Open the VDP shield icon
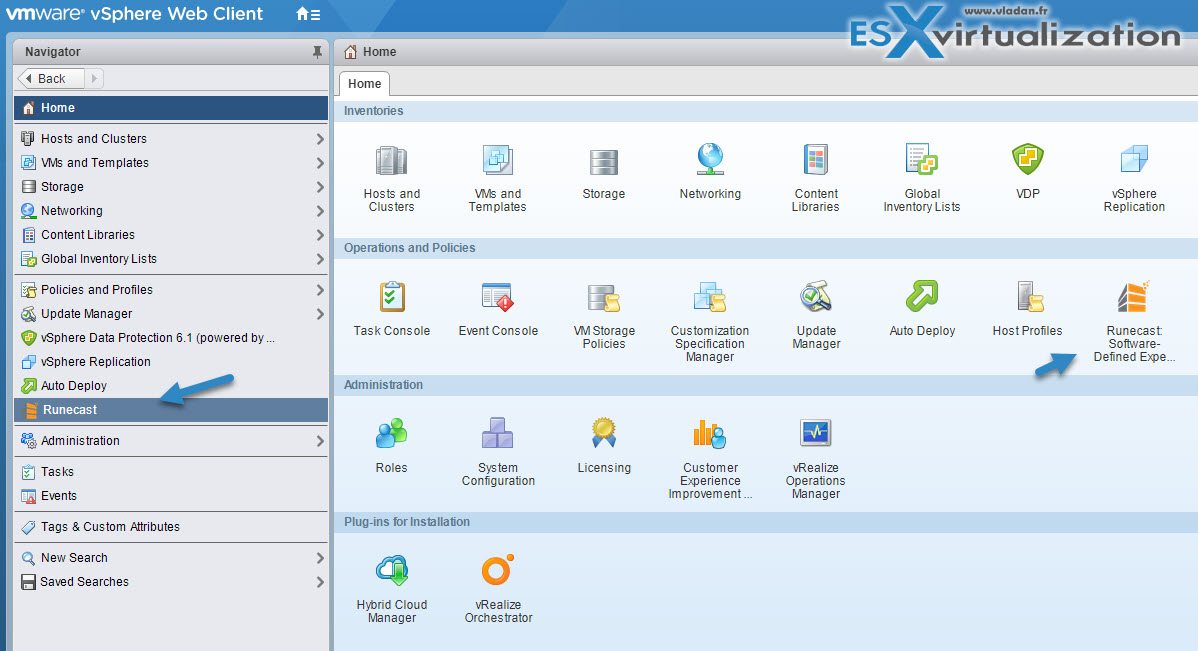 [1027, 160]
